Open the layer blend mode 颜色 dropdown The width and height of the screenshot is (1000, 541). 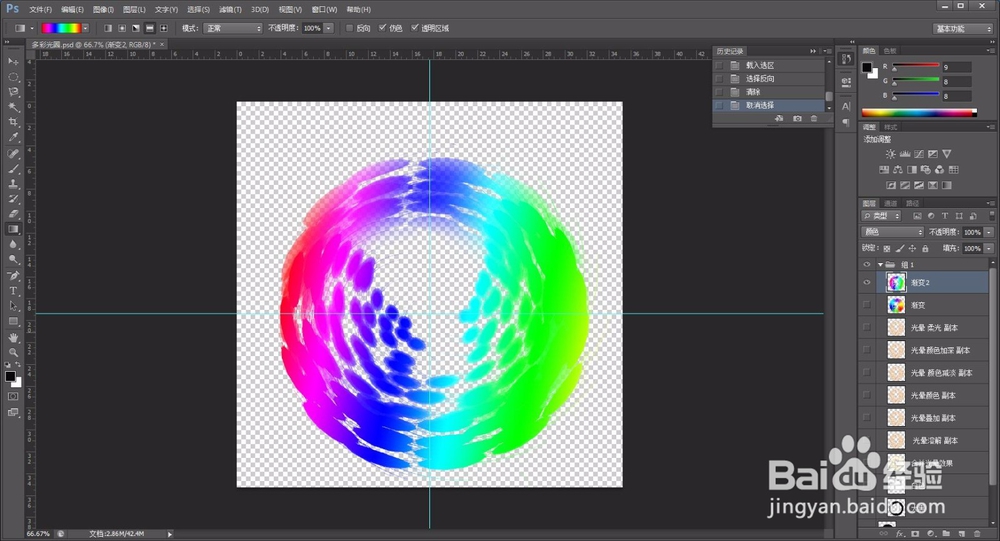coord(892,232)
